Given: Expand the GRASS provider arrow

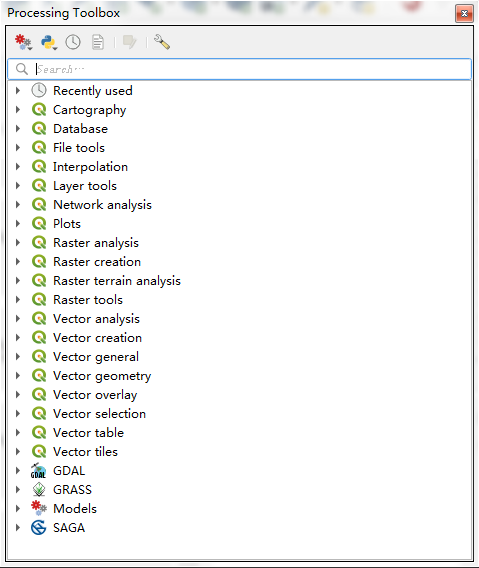Looking at the screenshot, I should click(18, 489).
